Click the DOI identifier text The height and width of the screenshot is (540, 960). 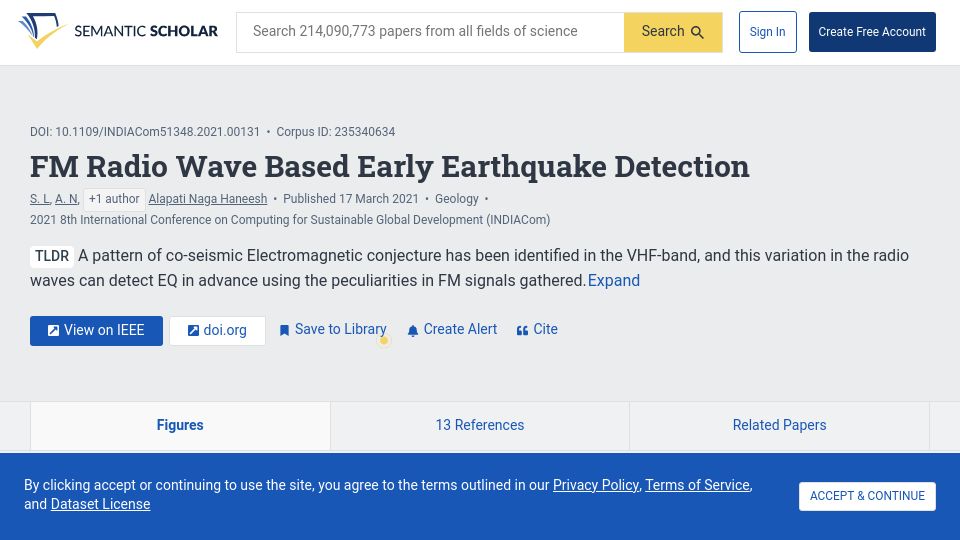tap(145, 132)
